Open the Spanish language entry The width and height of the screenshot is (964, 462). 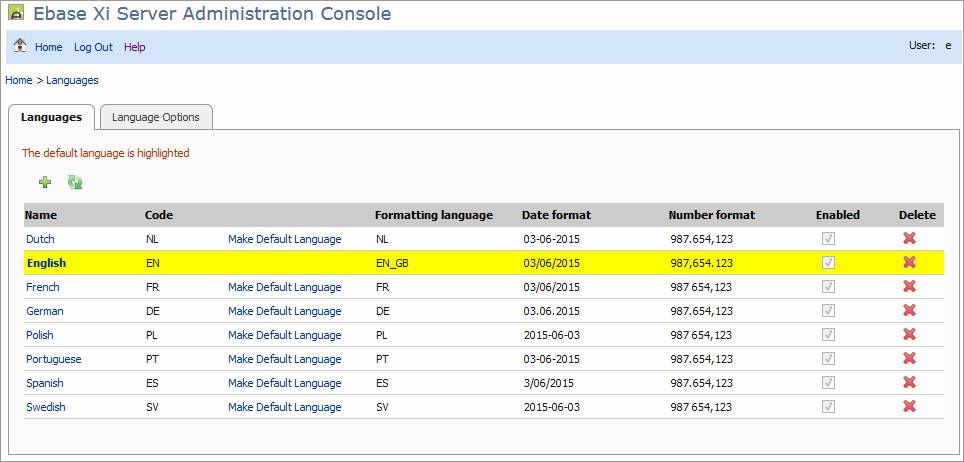coord(45,383)
